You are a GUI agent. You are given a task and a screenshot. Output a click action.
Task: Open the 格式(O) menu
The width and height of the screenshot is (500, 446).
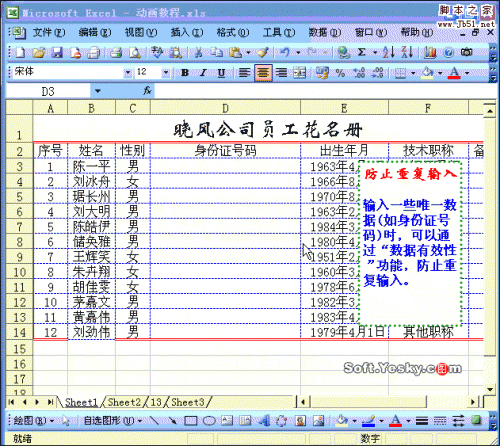click(233, 32)
